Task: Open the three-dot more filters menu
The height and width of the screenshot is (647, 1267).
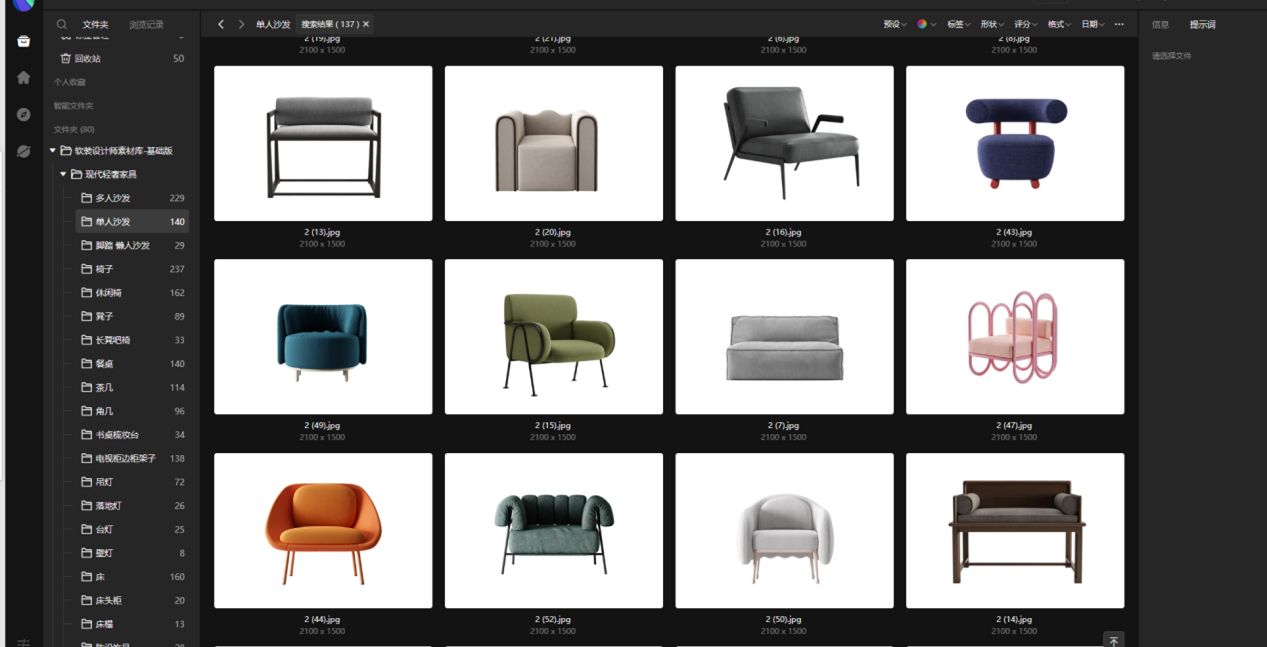Action: click(x=1119, y=24)
